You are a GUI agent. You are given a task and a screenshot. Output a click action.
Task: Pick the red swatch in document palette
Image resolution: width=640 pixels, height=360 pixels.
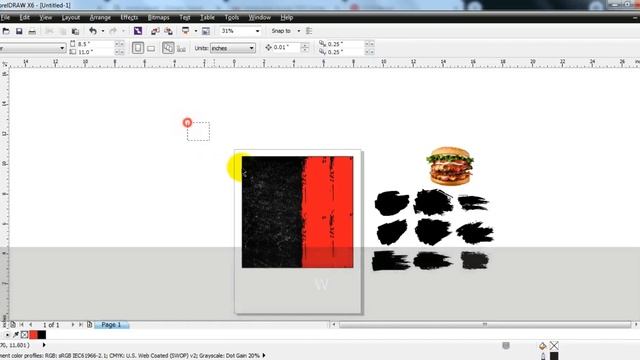pyautogui.click(x=33, y=335)
